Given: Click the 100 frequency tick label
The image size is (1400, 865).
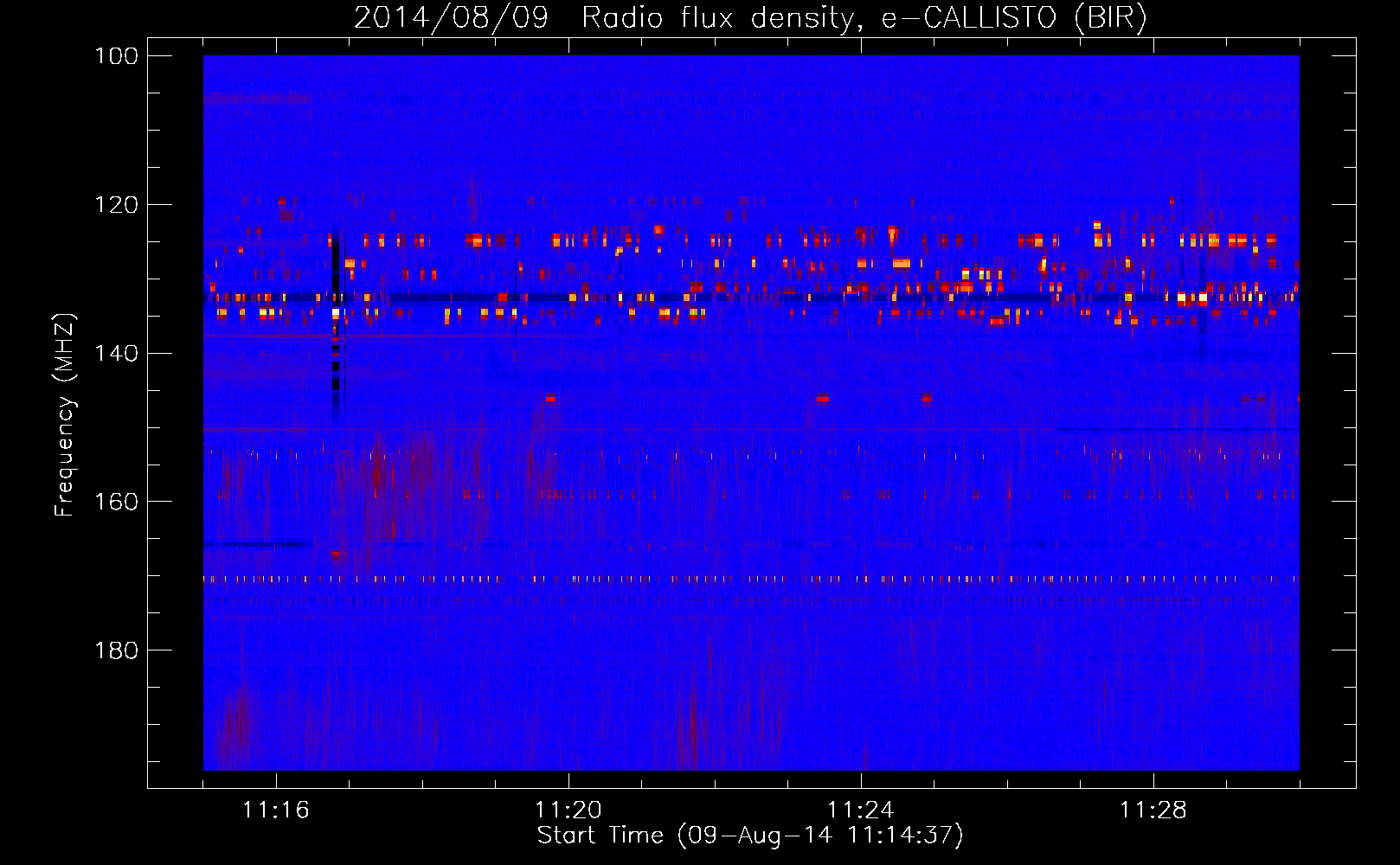Looking at the screenshot, I should coord(117,56).
